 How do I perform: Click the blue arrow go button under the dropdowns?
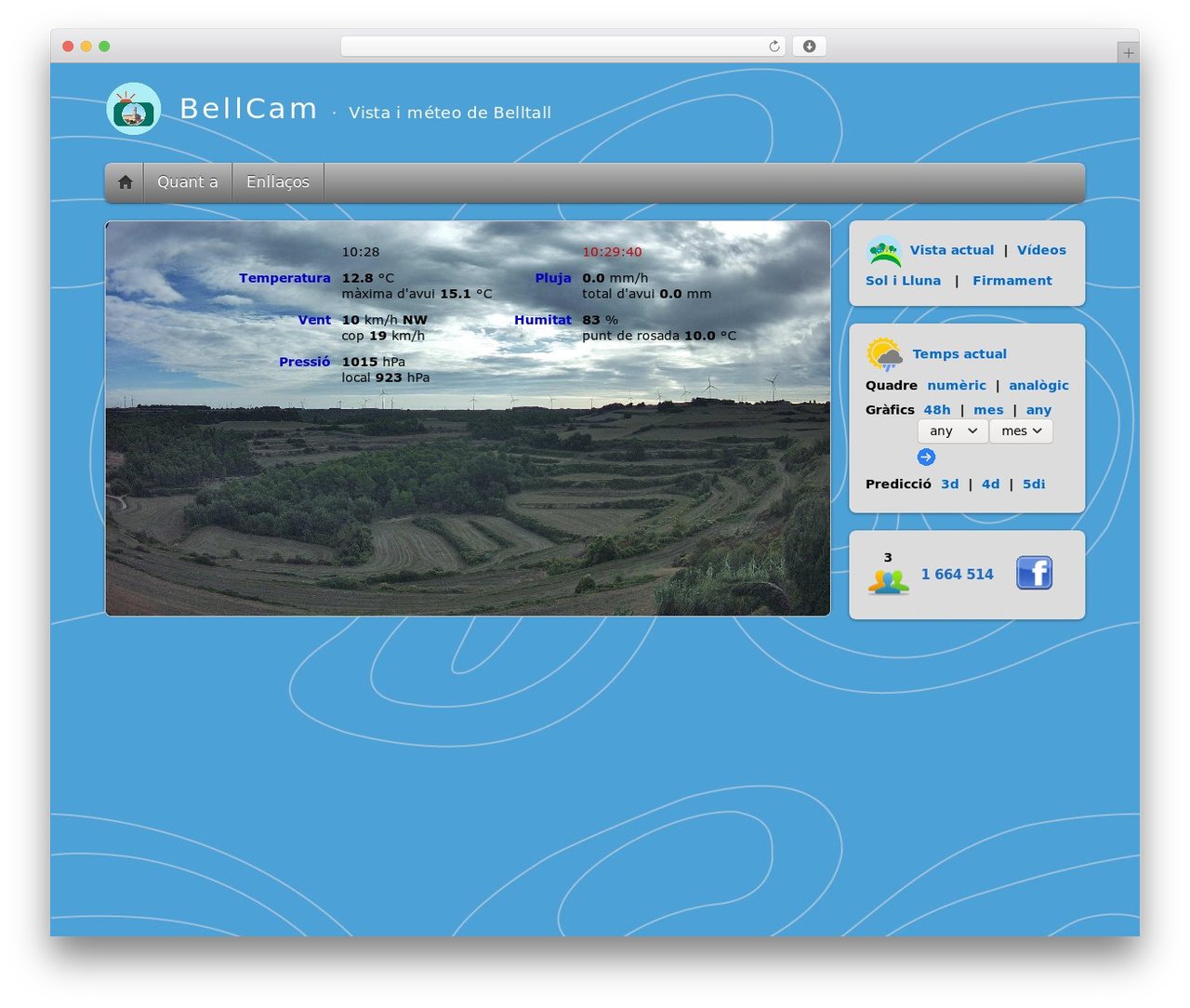(926, 457)
